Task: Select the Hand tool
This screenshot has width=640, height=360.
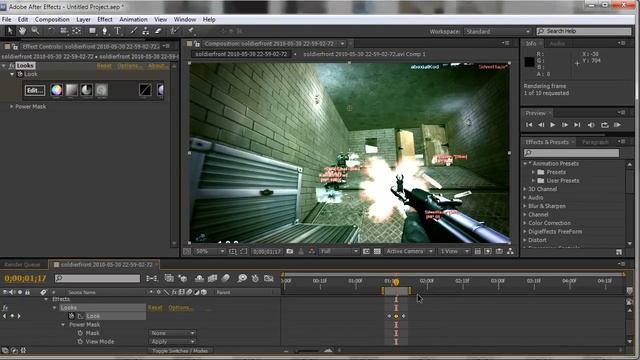Action: (22, 31)
